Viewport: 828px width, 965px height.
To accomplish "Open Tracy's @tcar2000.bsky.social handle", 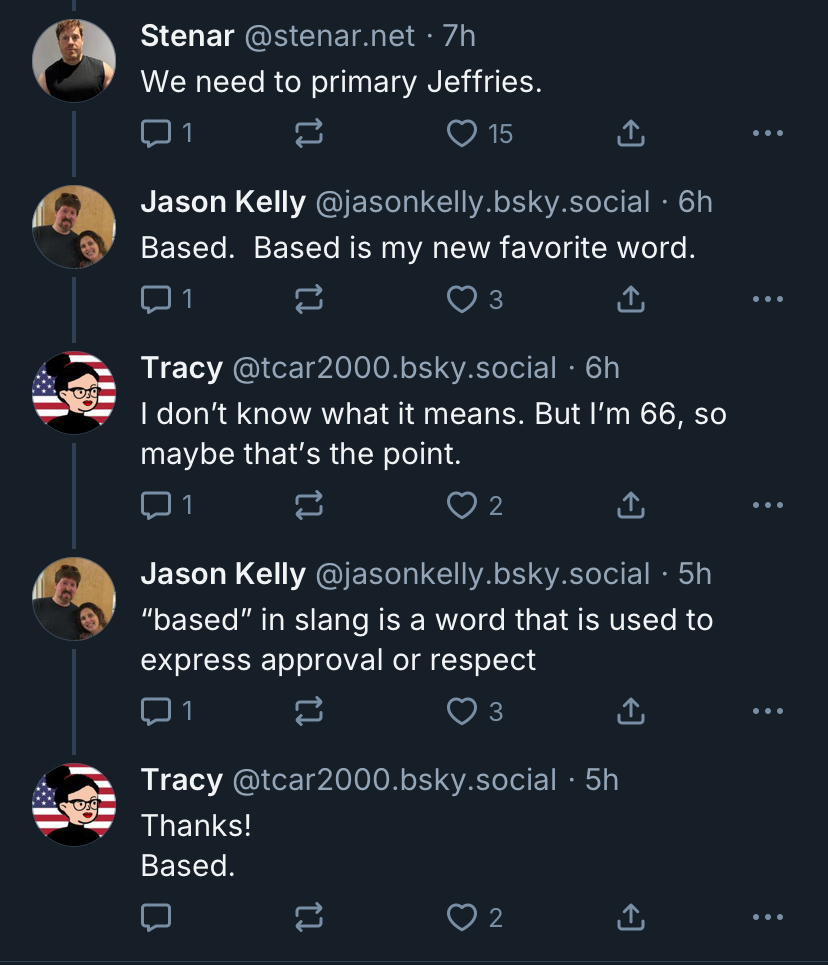I will tap(394, 368).
